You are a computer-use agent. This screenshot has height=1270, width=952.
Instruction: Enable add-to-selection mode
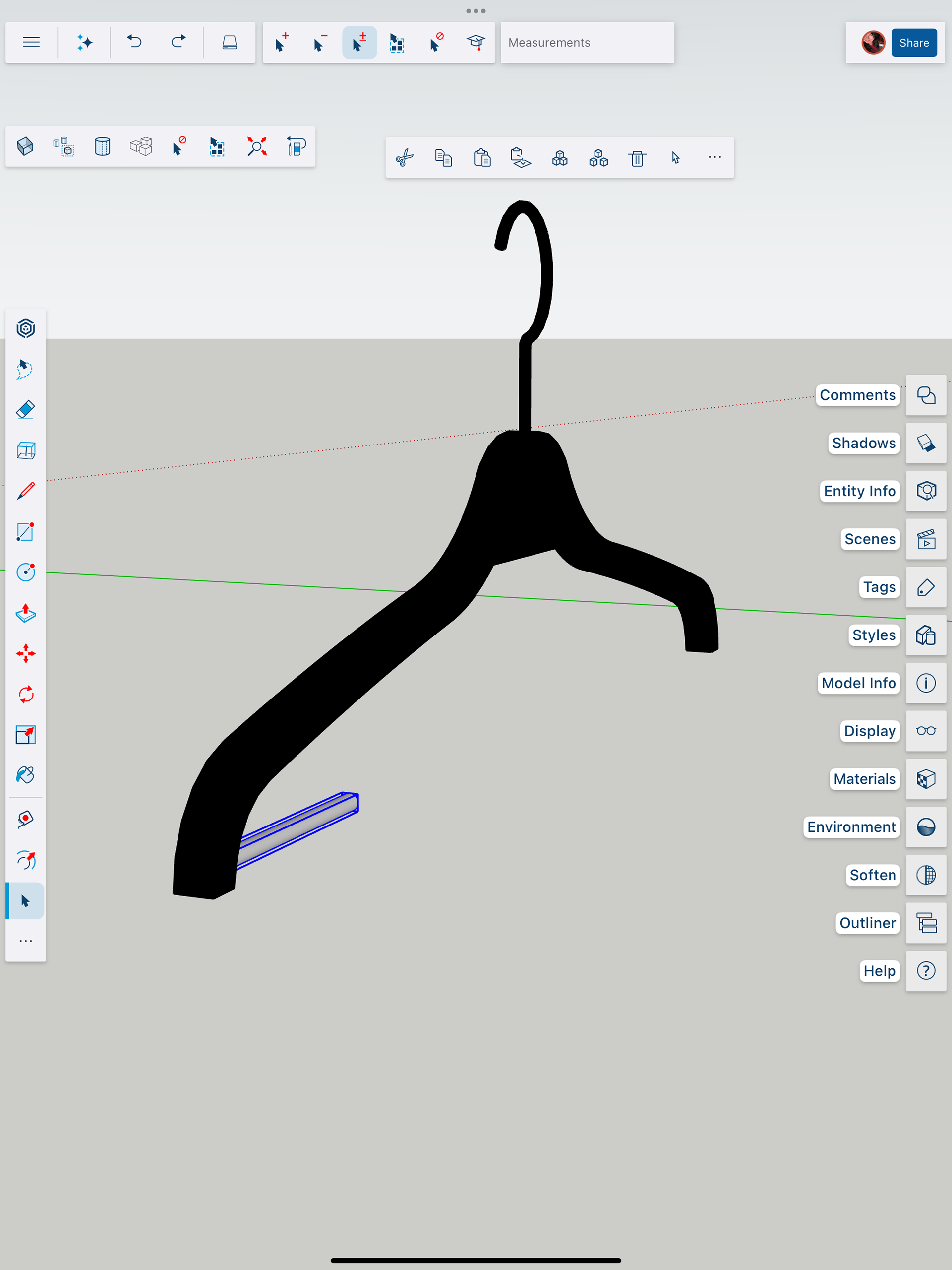point(281,43)
